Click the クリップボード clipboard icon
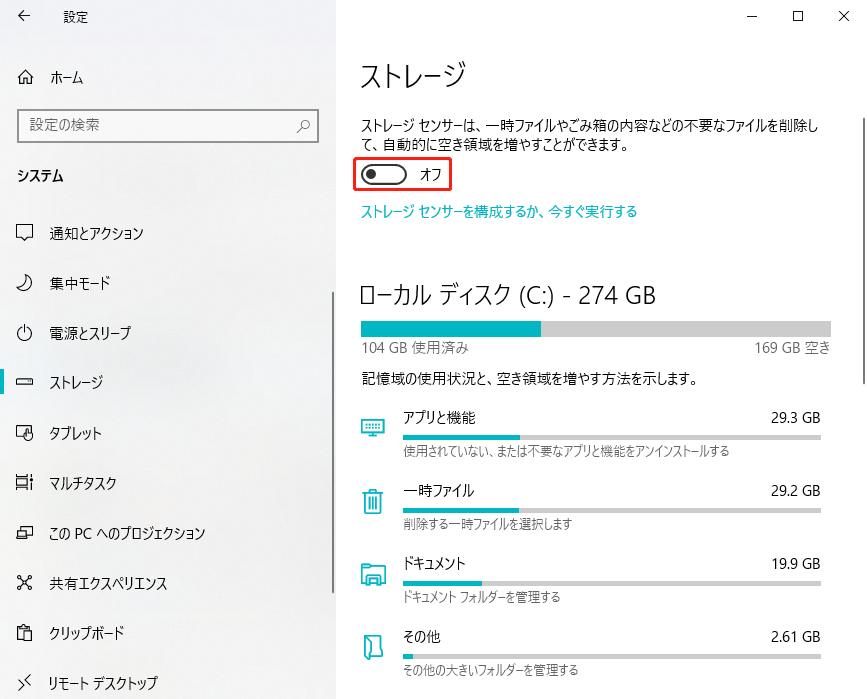The image size is (867, 699). (26, 633)
